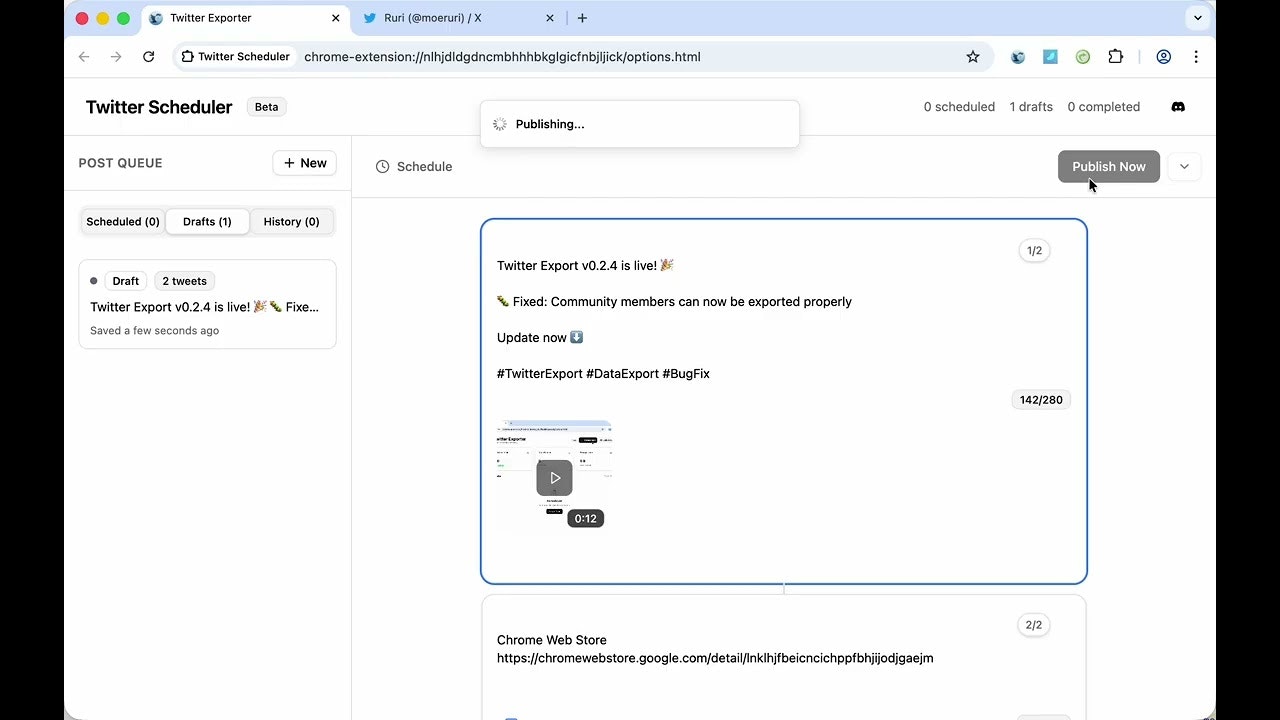Bookmark this page with the star icon
This screenshot has height=720, width=1280.
tap(972, 57)
